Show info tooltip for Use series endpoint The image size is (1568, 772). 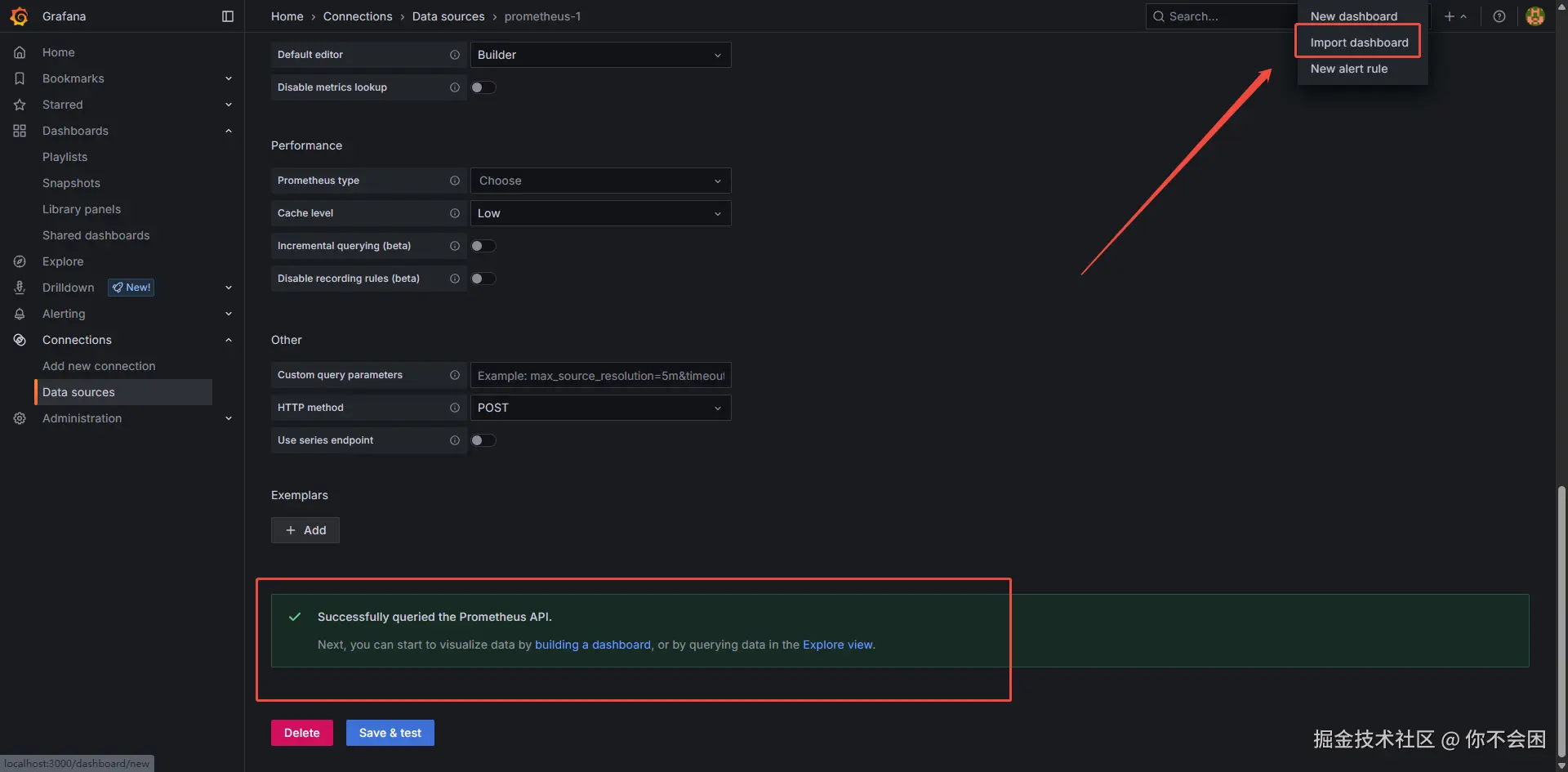pos(455,440)
